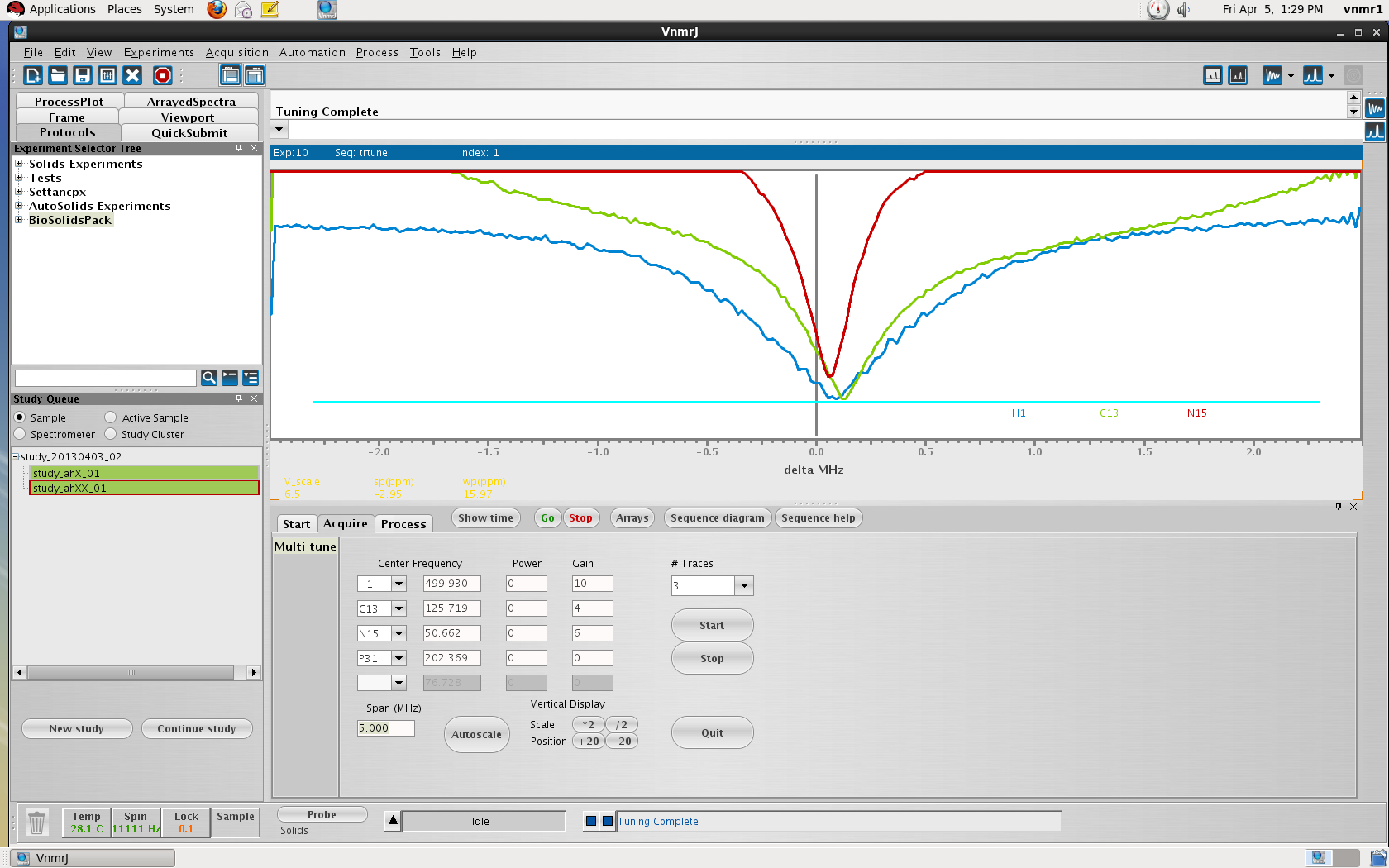Click the Study Queue horizontal scrollbar
The width and height of the screenshot is (1389, 868).
[131, 673]
